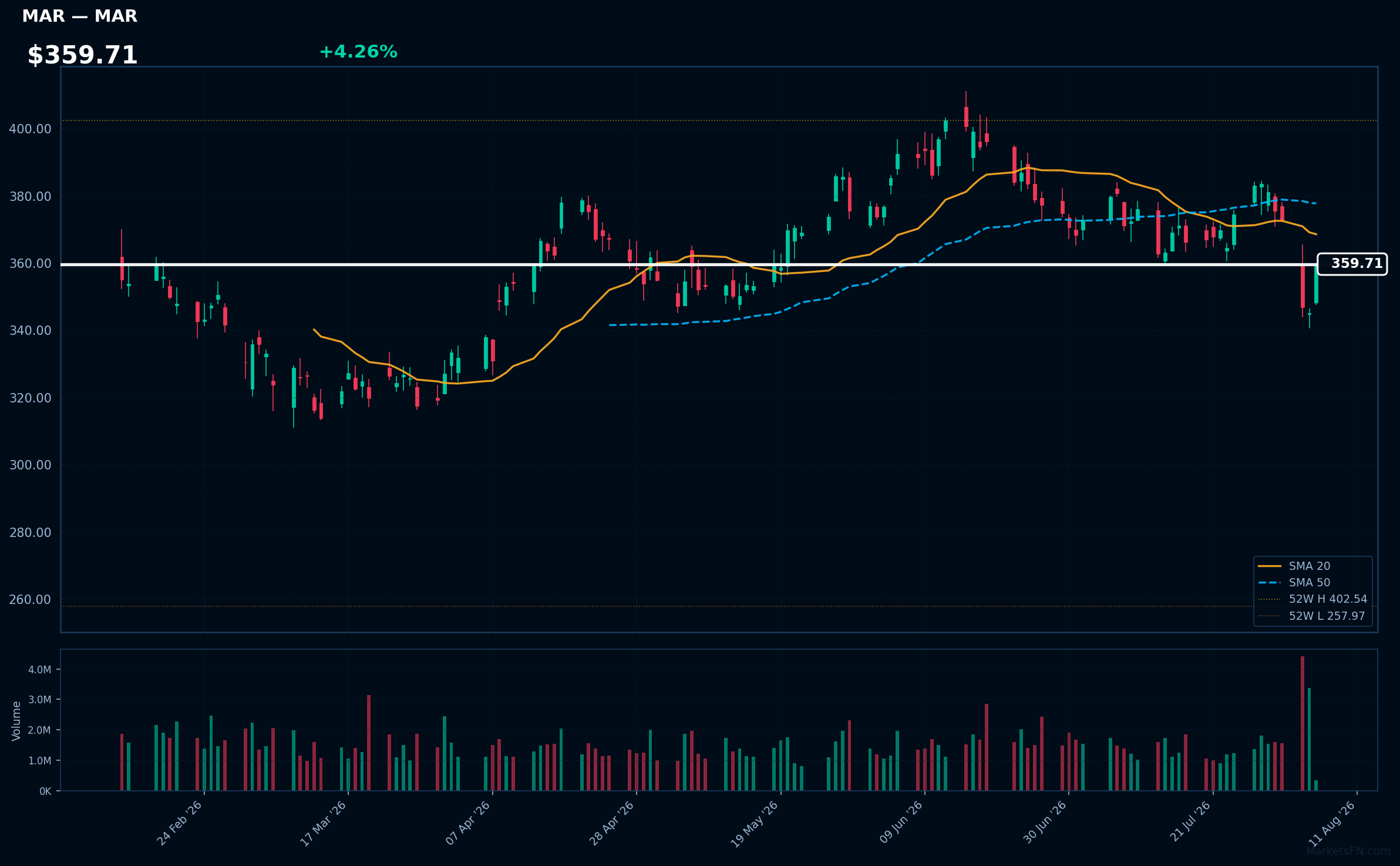Click the 380.00 price axis label
This screenshot has height=866, width=1400.
[30, 196]
